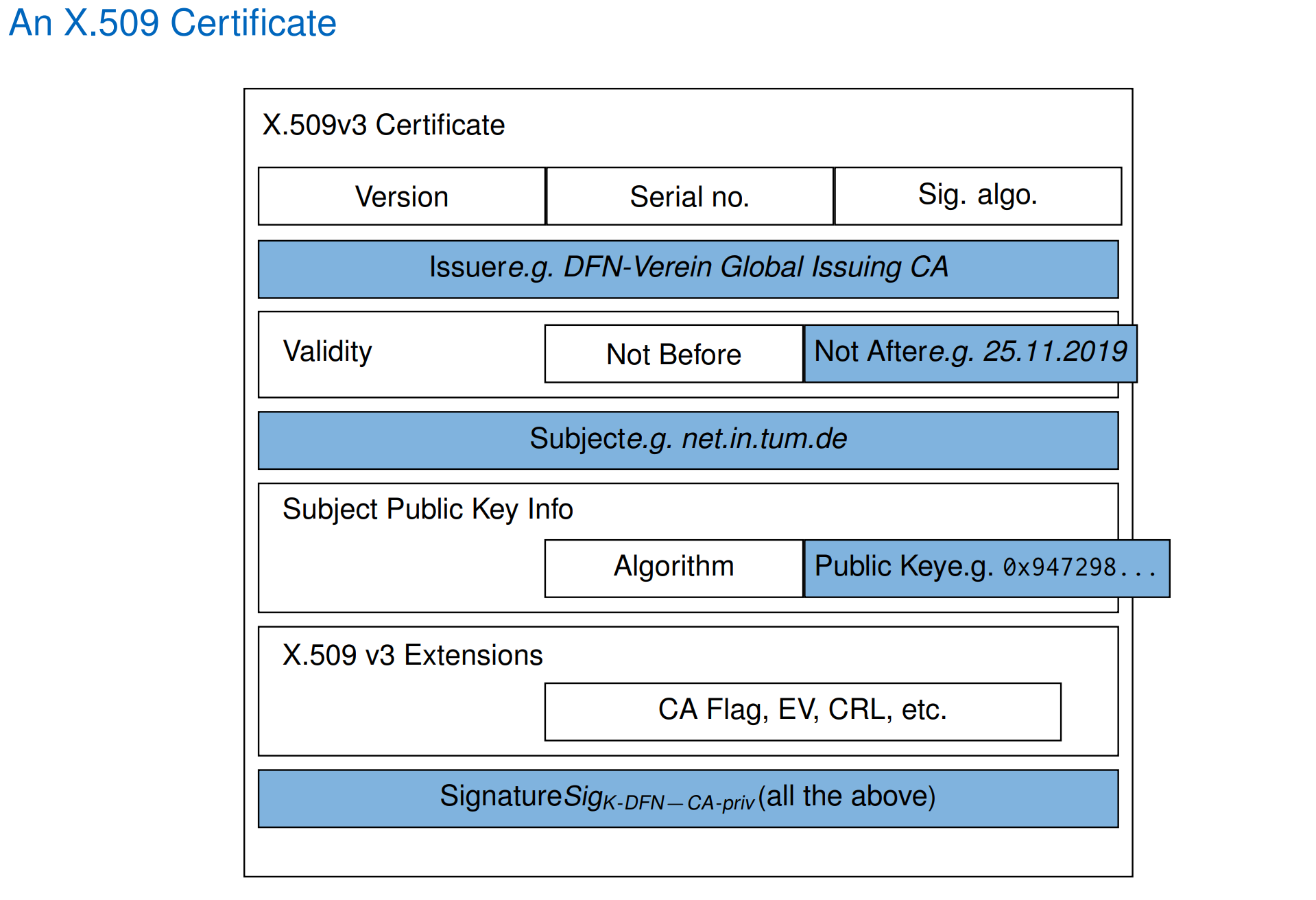Click the italic 'net.in.tum.de' example text
The image size is (1316, 900).
click(x=765, y=439)
